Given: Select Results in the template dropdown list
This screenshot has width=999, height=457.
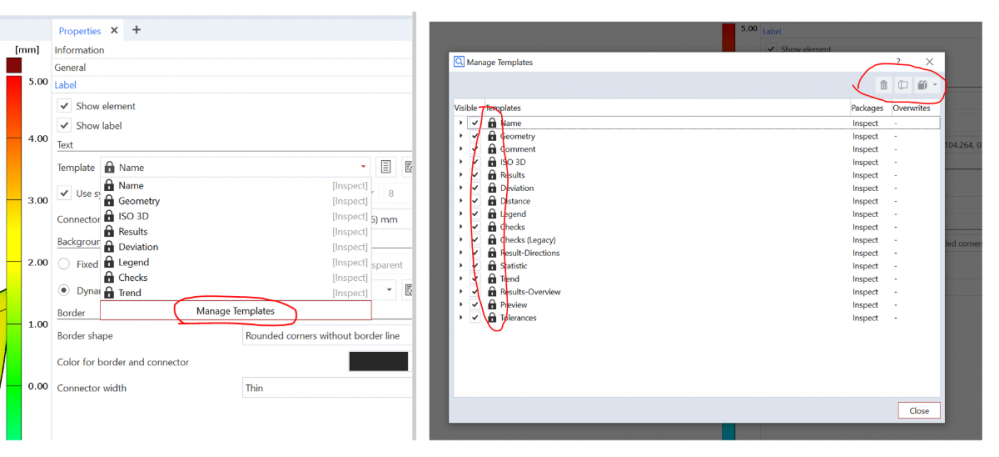Looking at the screenshot, I should coord(236,231).
